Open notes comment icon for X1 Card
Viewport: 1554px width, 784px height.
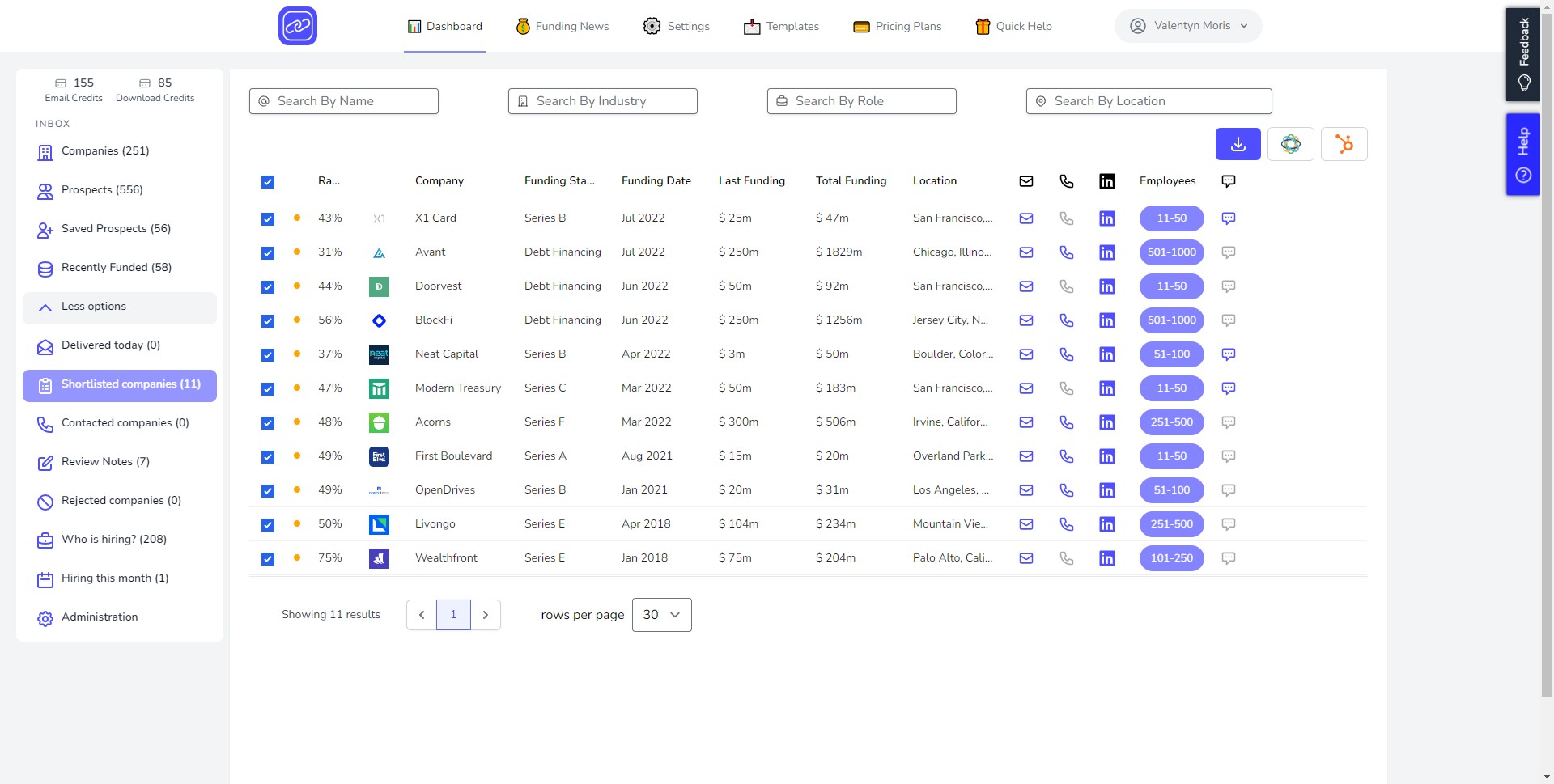tap(1228, 218)
